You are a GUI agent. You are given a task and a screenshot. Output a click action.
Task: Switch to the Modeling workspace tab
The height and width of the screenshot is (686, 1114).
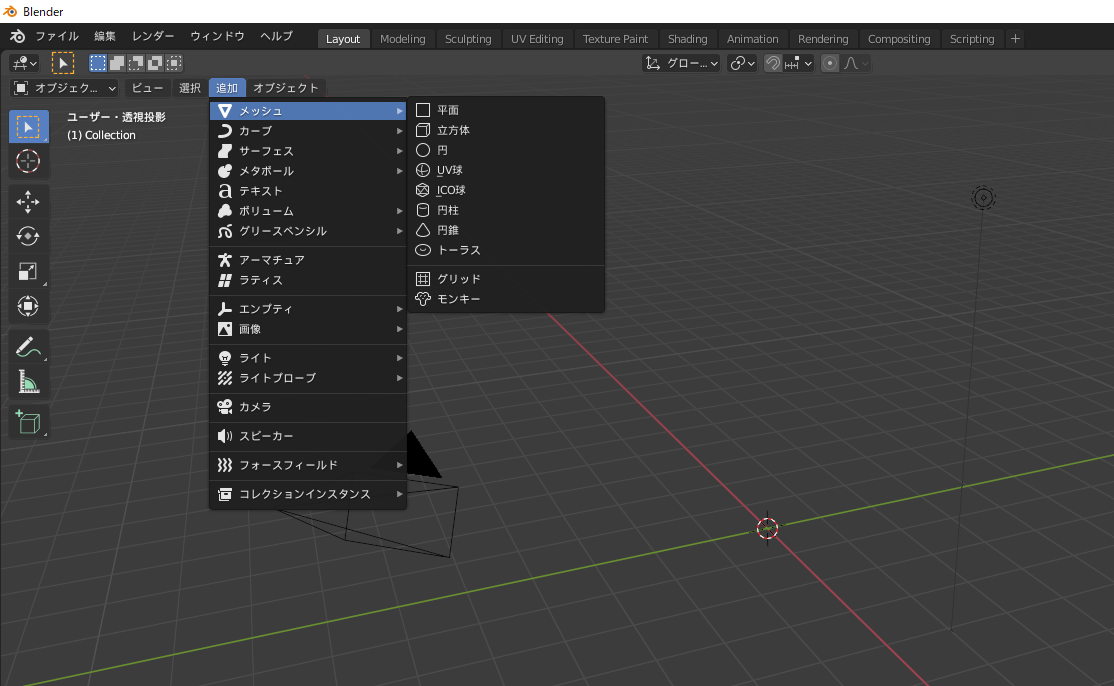click(403, 39)
